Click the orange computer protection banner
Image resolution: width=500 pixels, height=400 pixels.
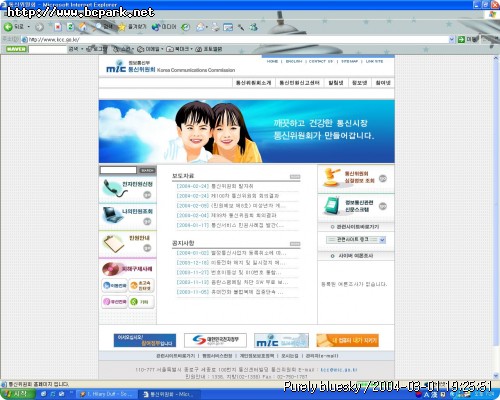pos(347,340)
